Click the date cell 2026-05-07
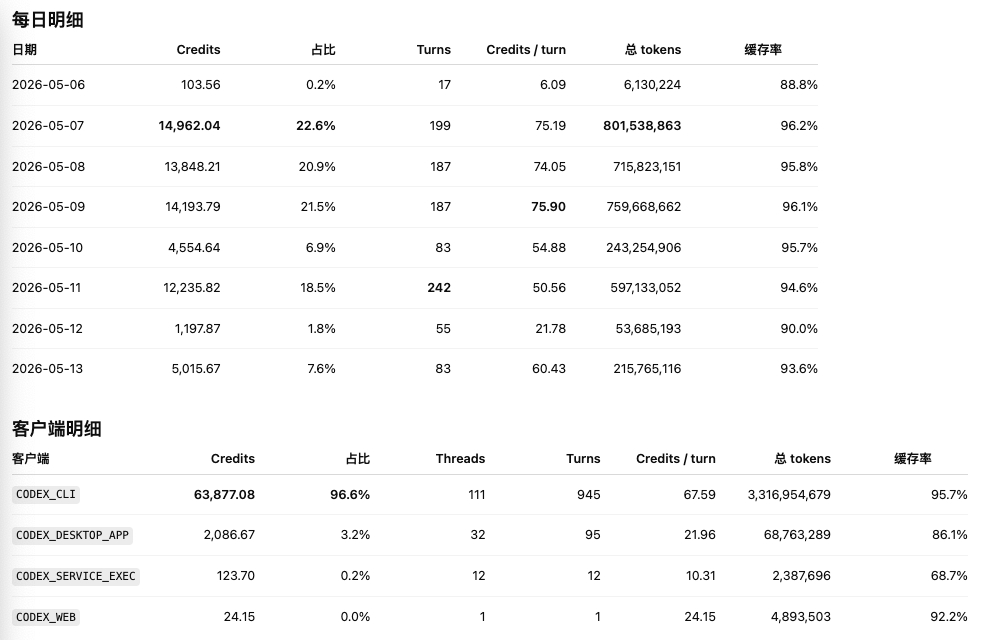Image resolution: width=996 pixels, height=640 pixels. click(x=48, y=126)
